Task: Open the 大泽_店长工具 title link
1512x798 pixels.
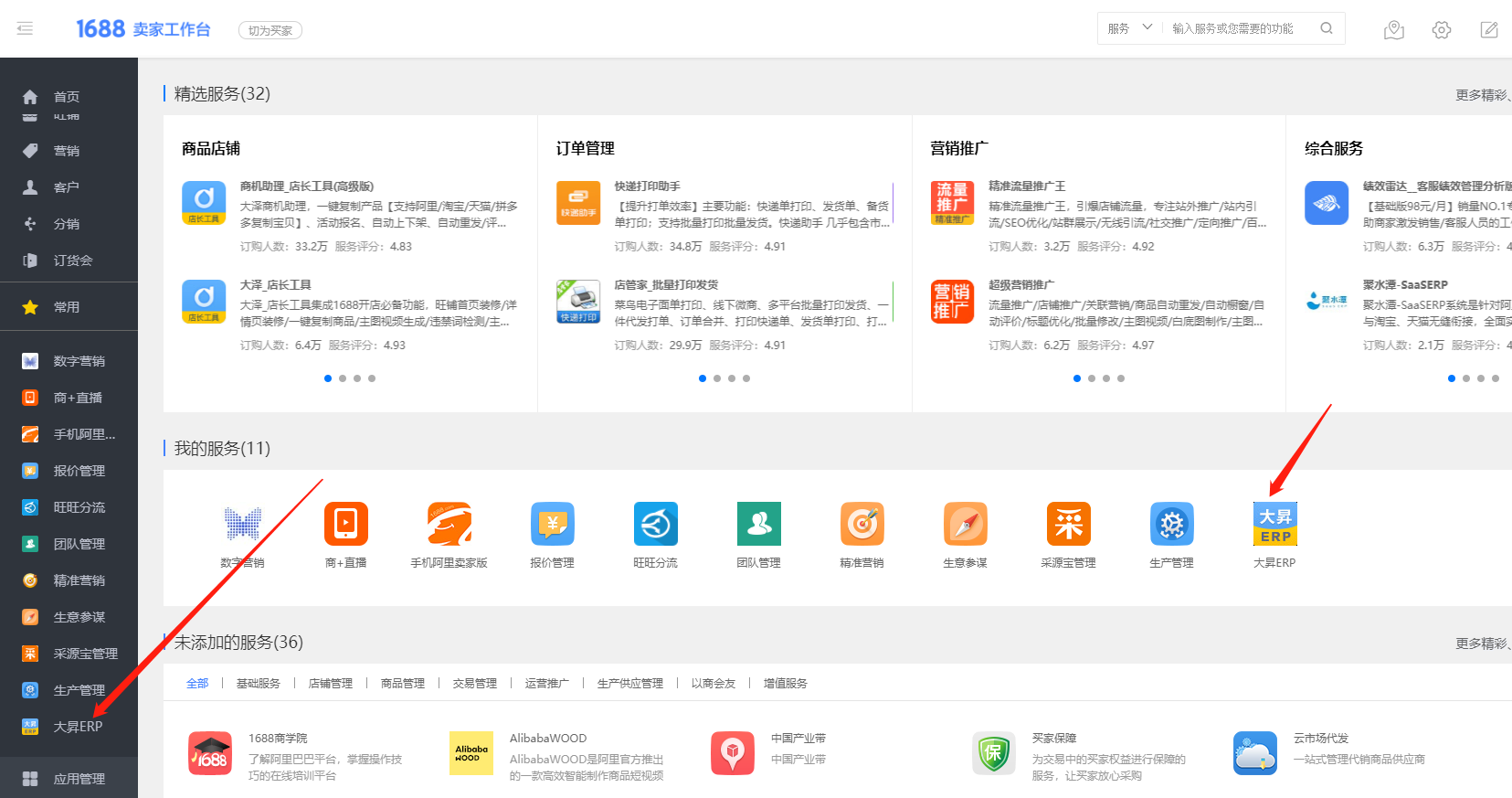Action: pyautogui.click(x=276, y=285)
